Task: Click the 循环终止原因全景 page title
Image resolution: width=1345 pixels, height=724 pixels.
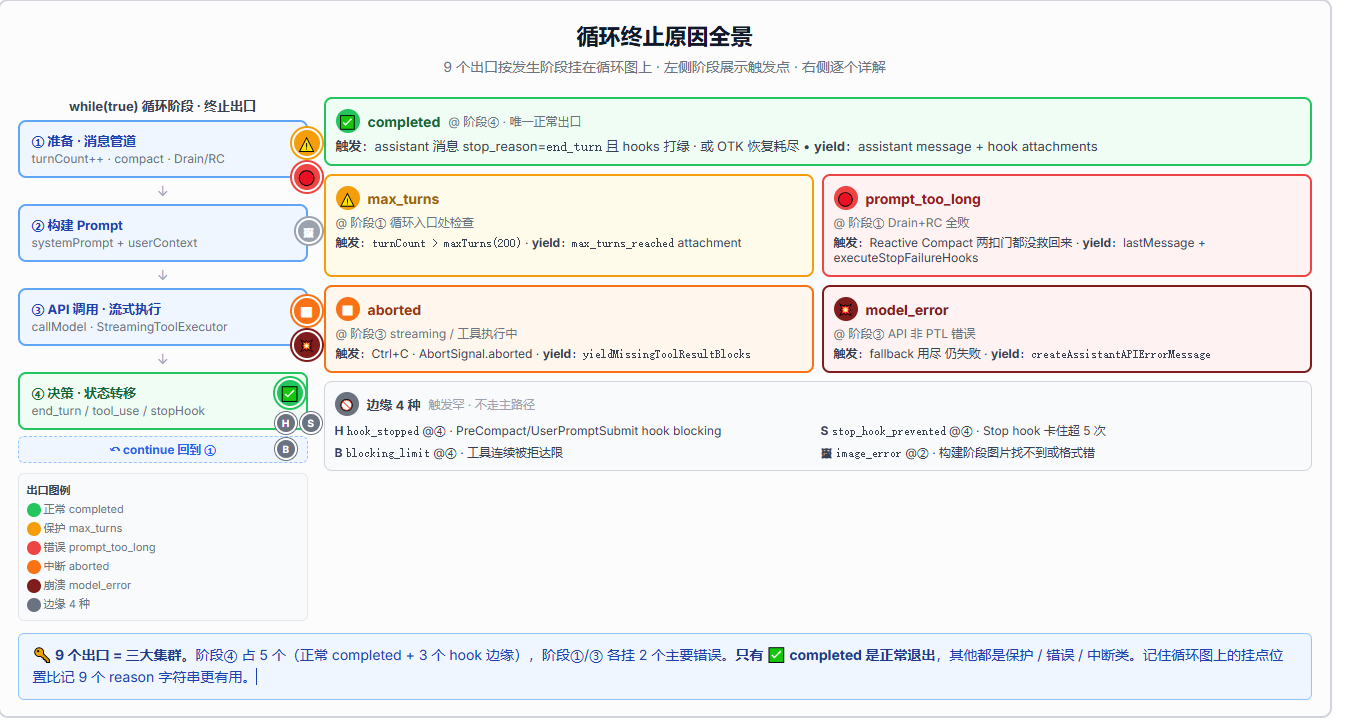Action: pyautogui.click(x=665, y=37)
